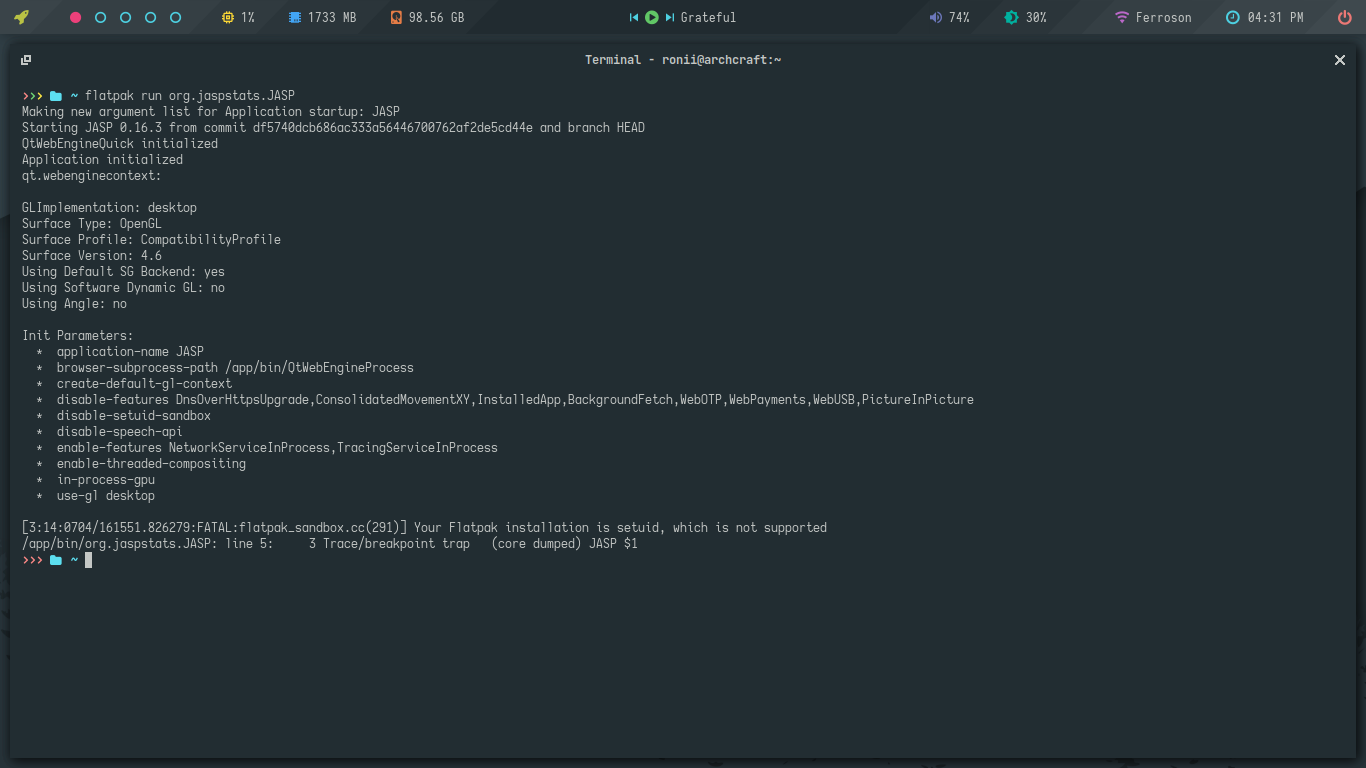Check the 98.56 GB storage icon
This screenshot has height=768, width=1366.
(394, 16)
